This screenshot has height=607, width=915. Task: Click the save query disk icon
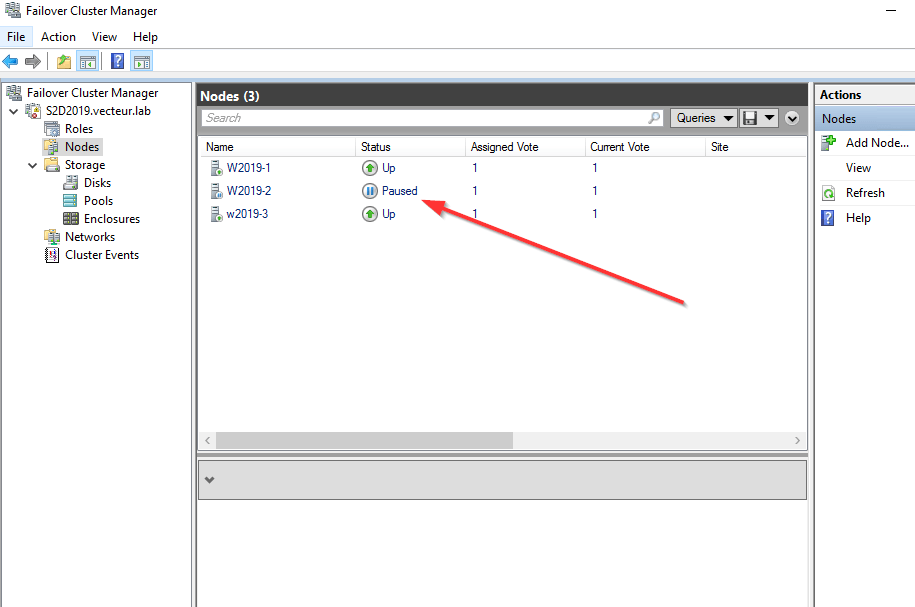click(x=751, y=118)
